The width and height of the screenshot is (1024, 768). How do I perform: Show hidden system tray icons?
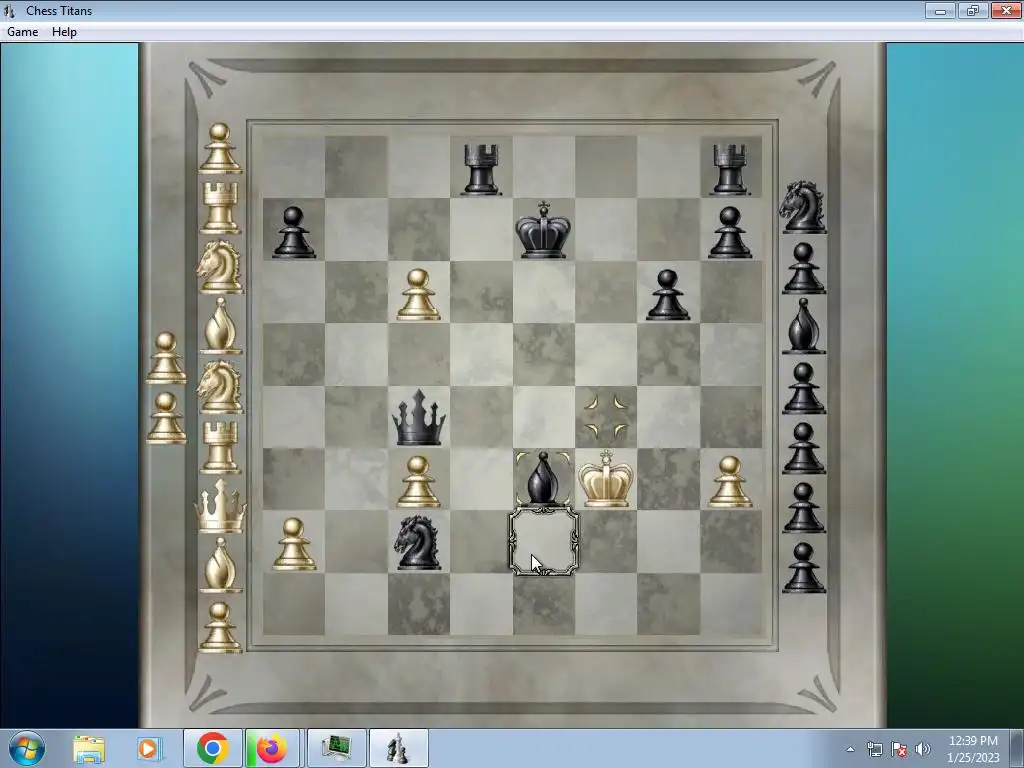pyautogui.click(x=850, y=749)
